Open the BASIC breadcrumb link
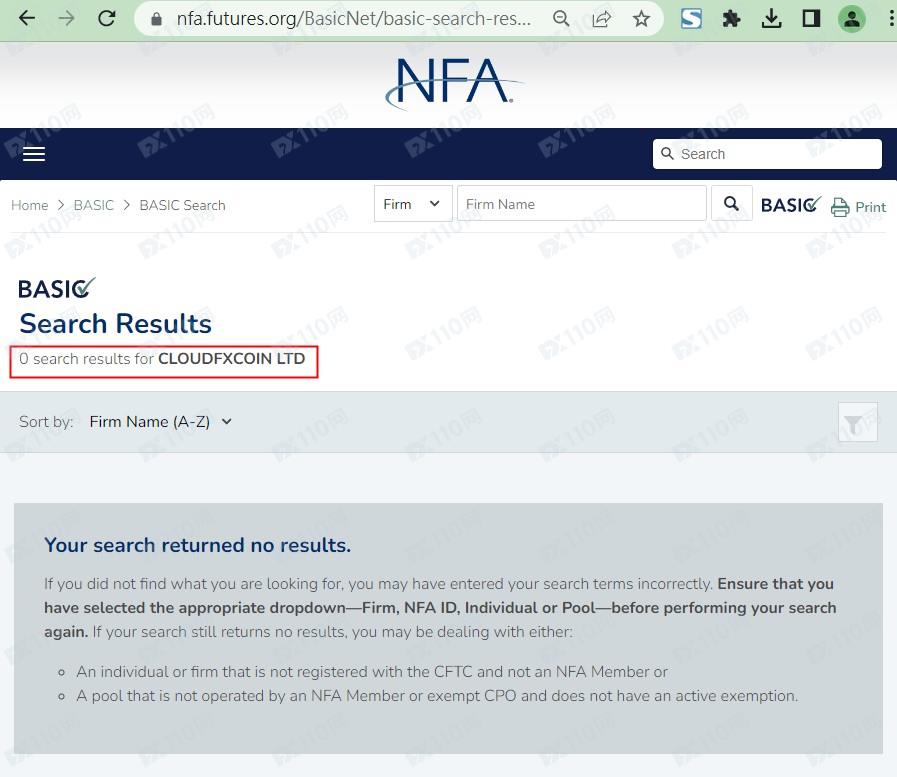Viewport: 897px width, 777px height. 94,205
